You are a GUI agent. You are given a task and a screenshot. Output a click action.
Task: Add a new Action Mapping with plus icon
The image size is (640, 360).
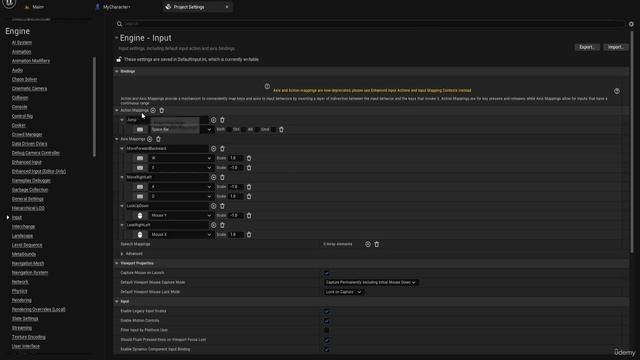153,110
